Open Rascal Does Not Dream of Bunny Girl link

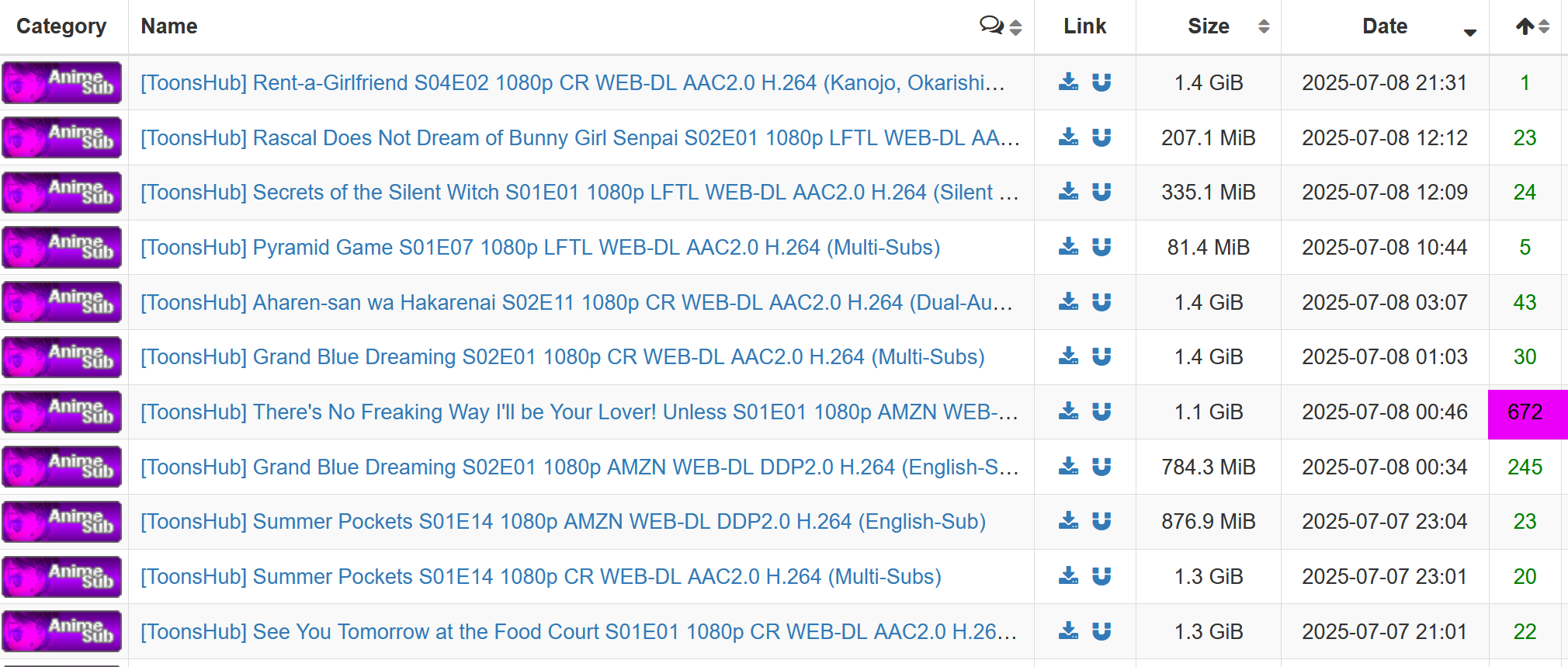tap(580, 137)
